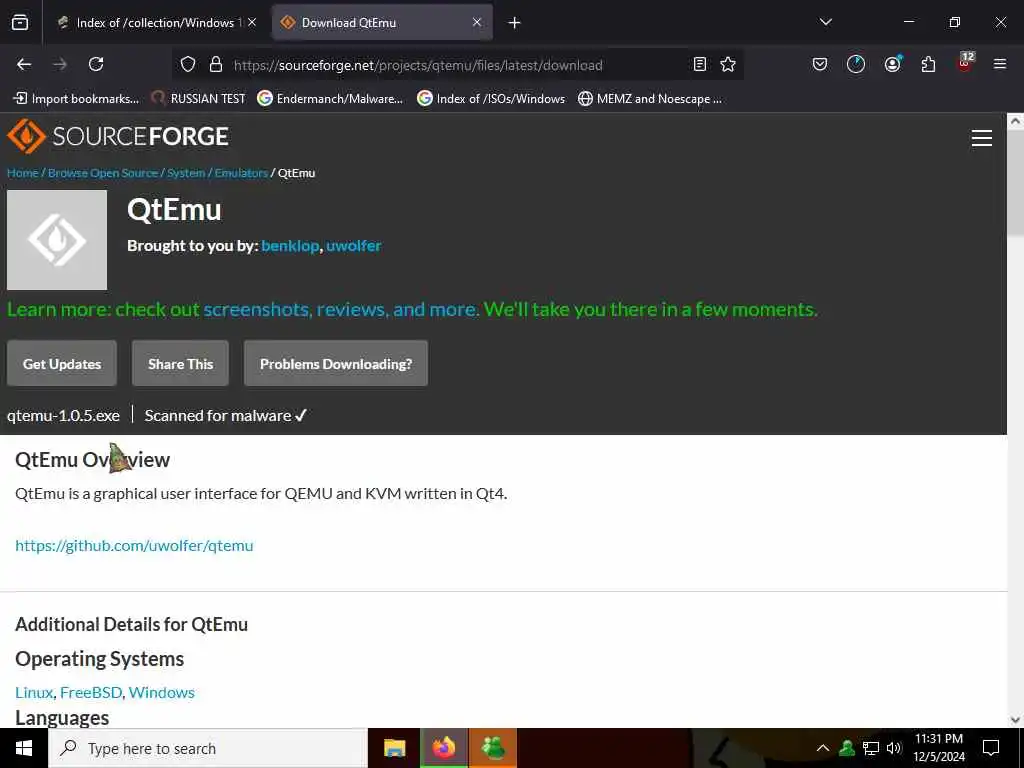Click scrollbar up arrow
1024x768 pixels.
coord(1015,121)
